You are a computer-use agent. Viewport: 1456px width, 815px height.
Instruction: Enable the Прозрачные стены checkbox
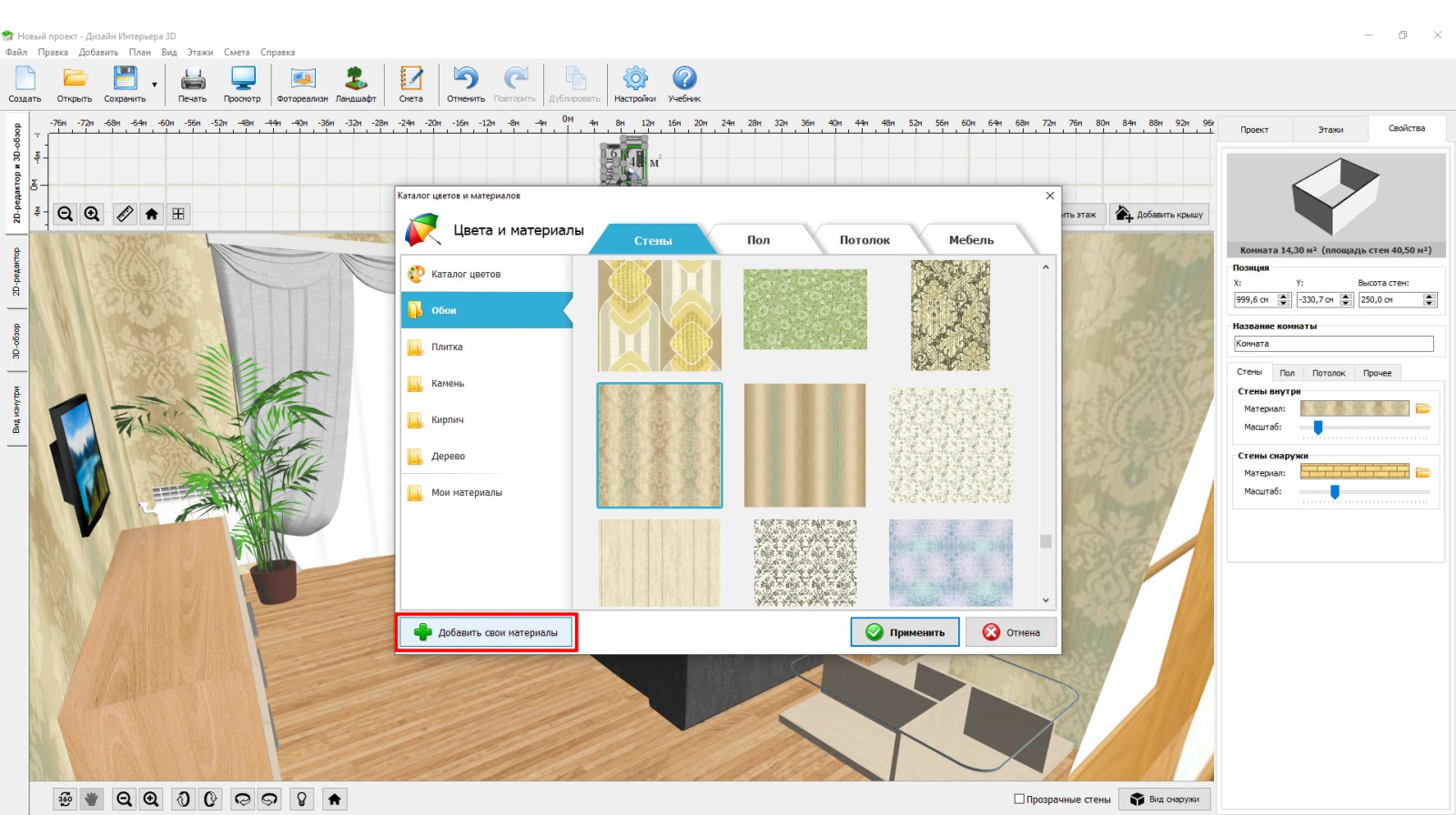[x=1019, y=800]
